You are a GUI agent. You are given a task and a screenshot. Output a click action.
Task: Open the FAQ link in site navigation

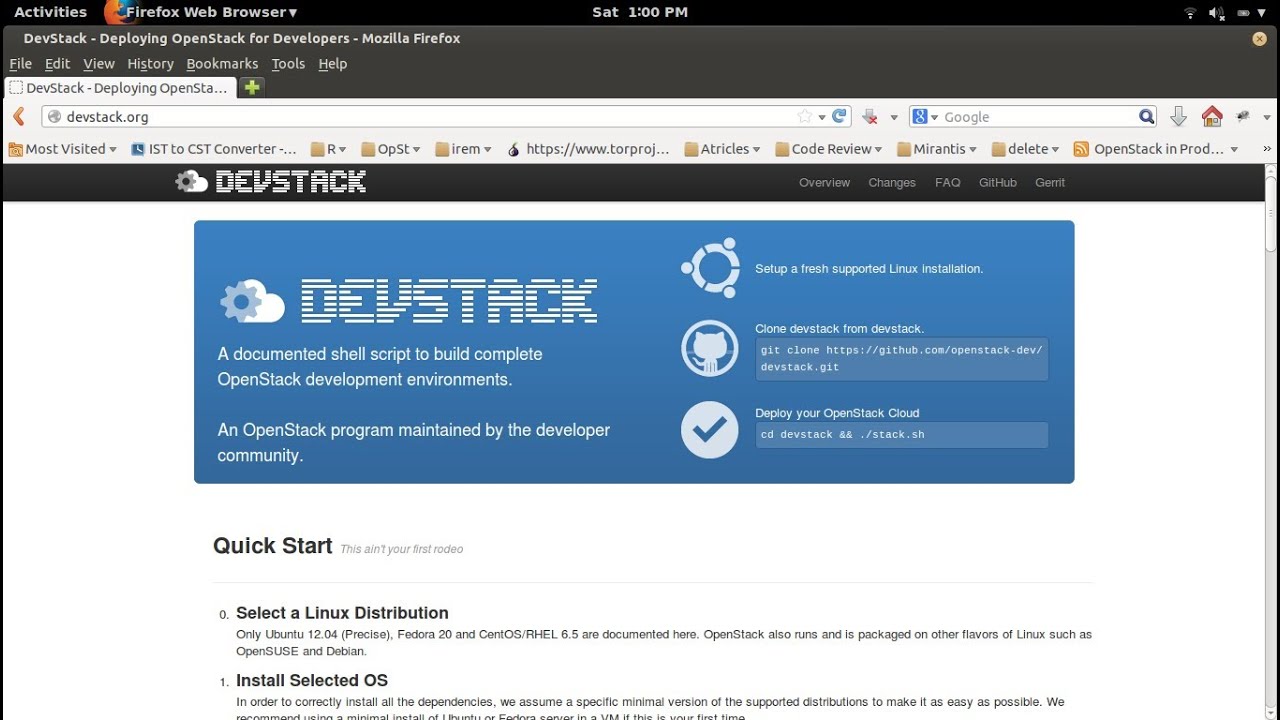[x=947, y=182]
